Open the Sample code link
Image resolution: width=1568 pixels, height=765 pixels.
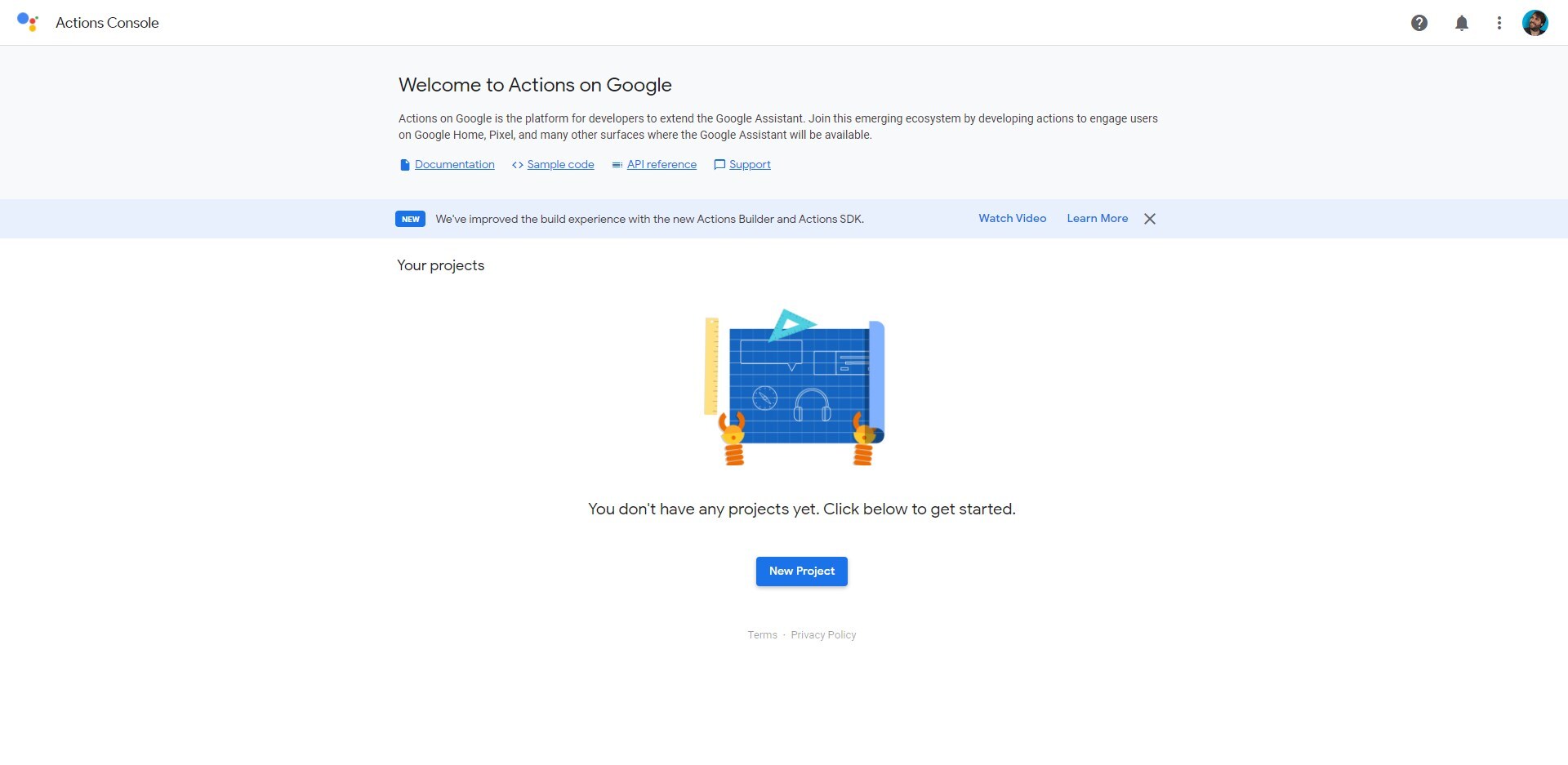(561, 165)
